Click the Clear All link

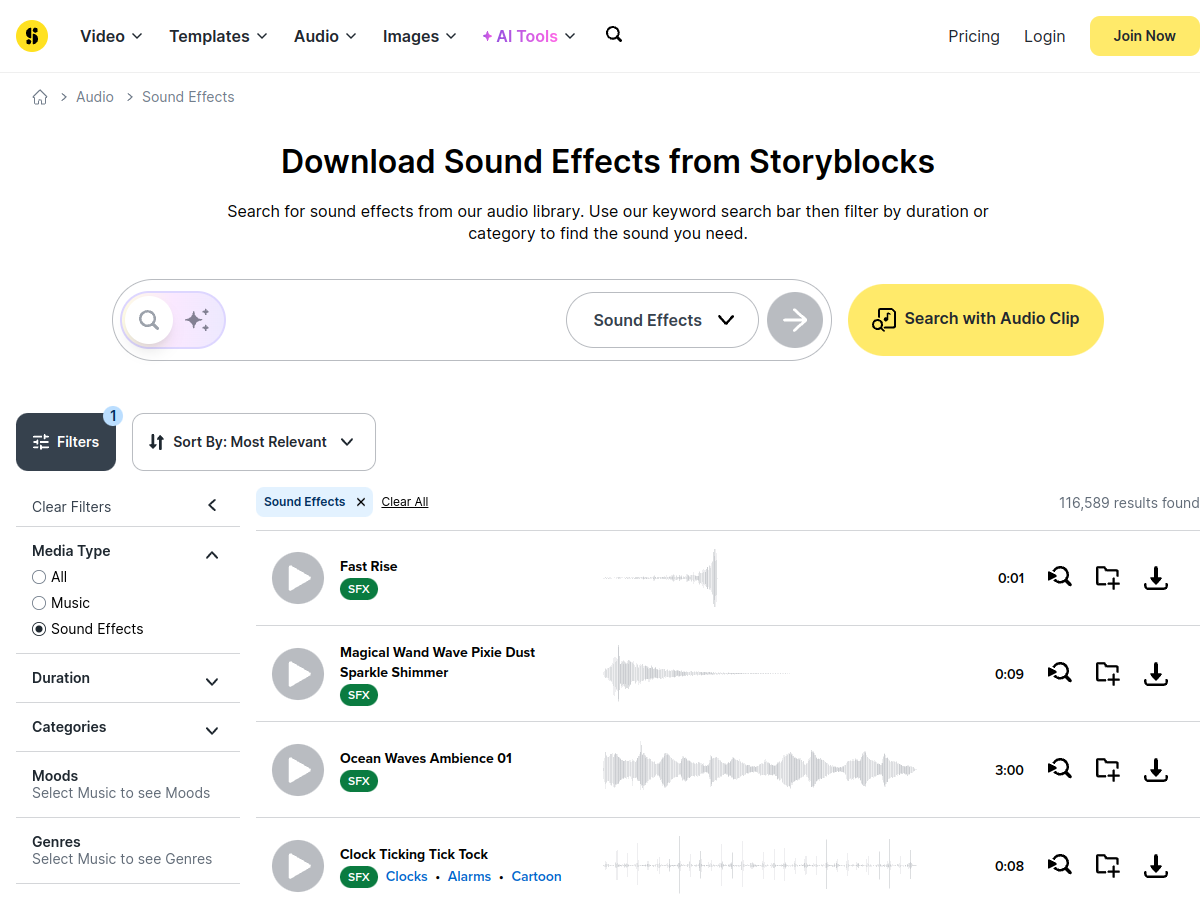405,502
